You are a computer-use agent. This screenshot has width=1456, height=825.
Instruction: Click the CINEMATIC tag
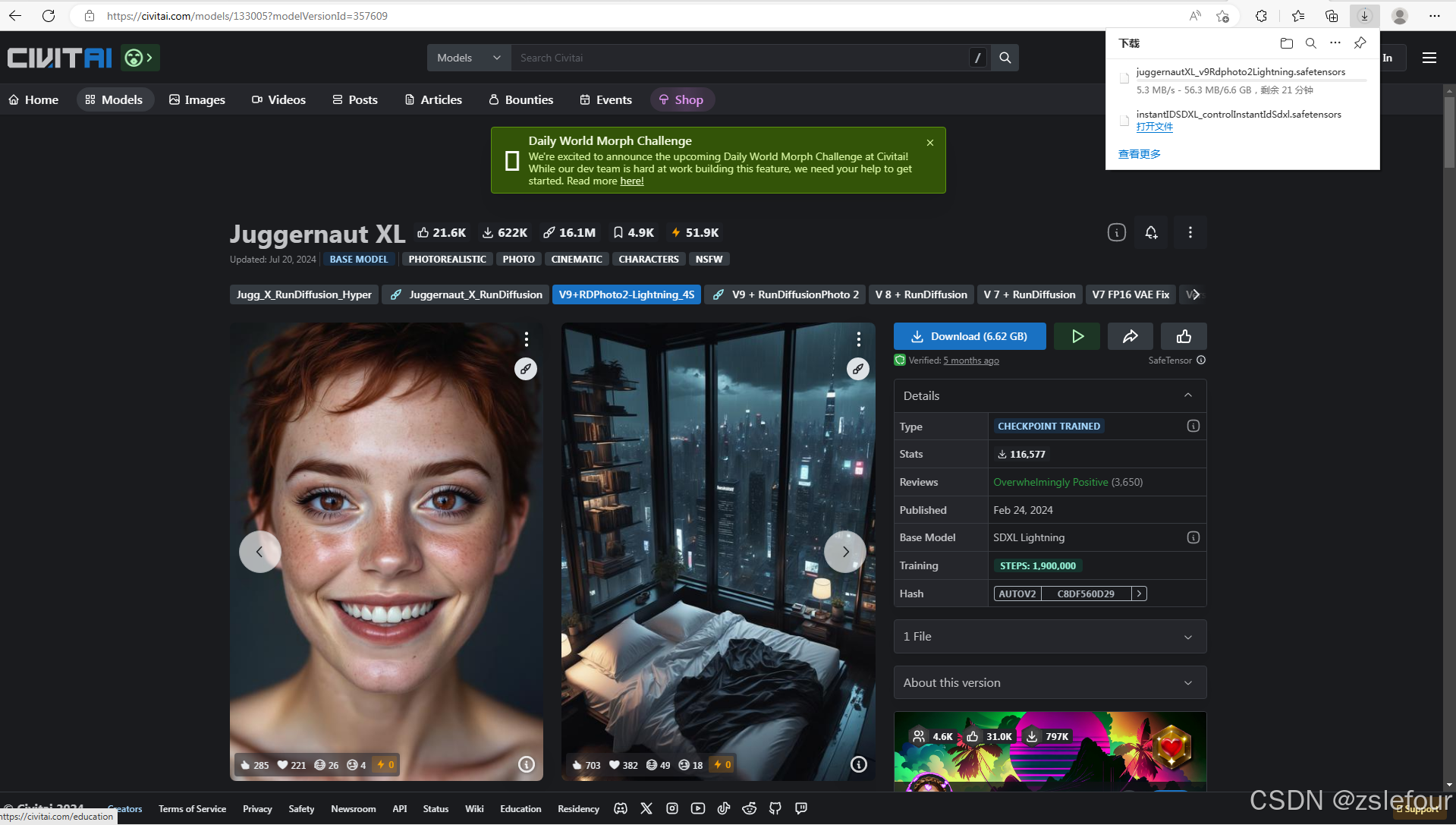[x=576, y=259]
